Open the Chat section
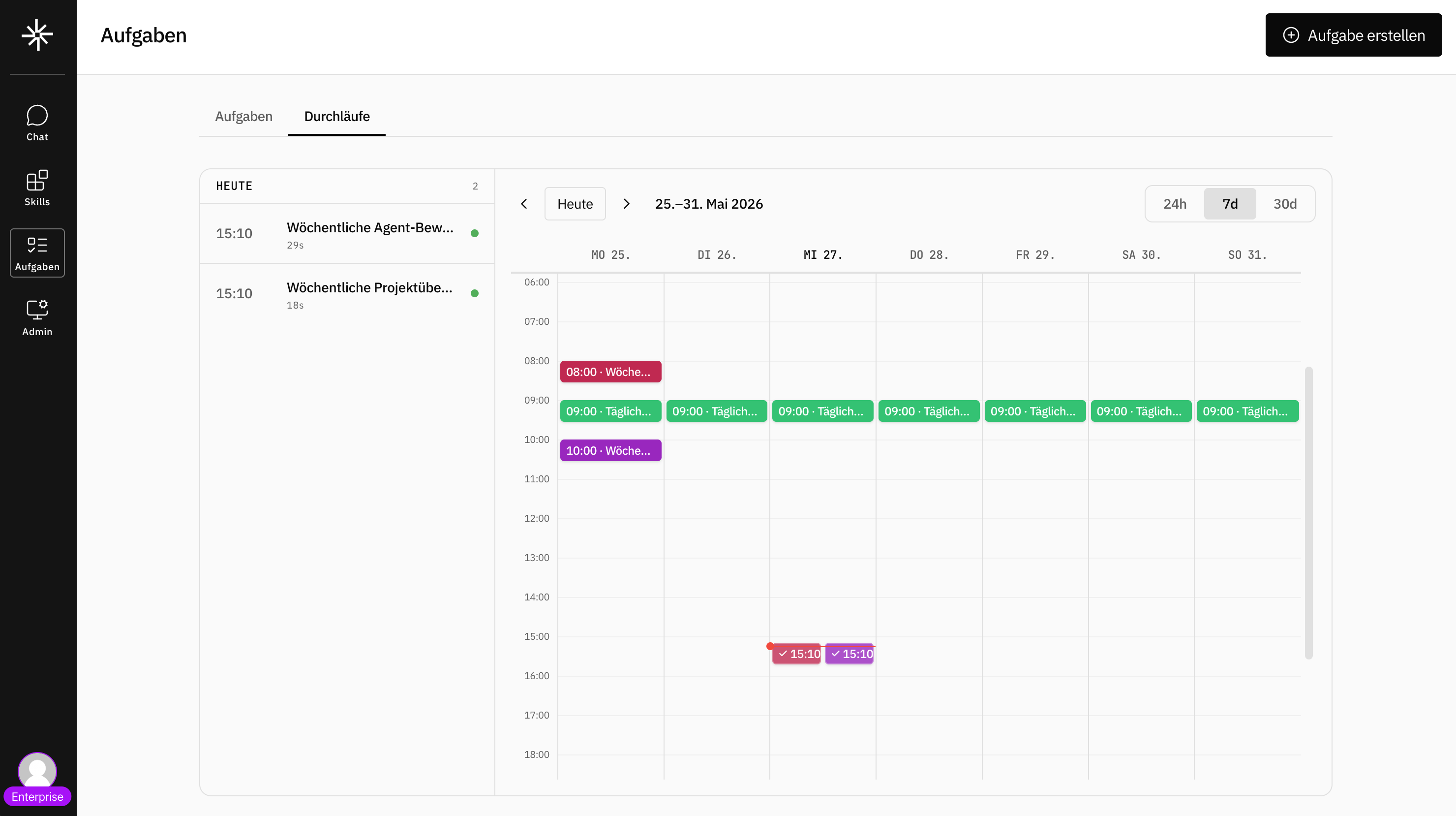The width and height of the screenshot is (1456, 816). coord(37,123)
